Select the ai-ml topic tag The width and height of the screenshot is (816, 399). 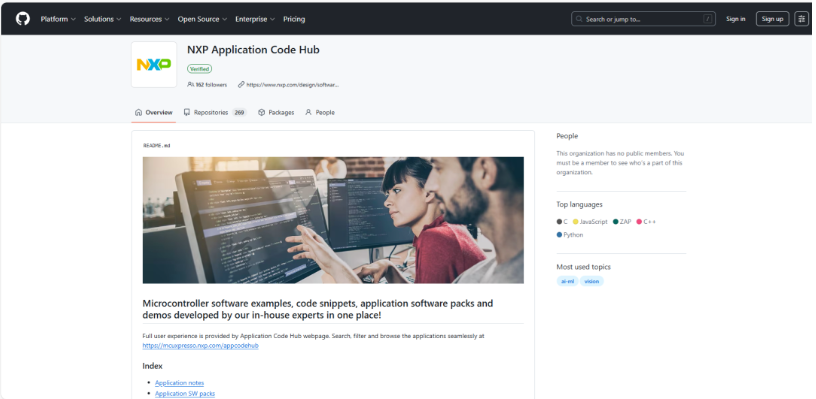click(x=567, y=281)
